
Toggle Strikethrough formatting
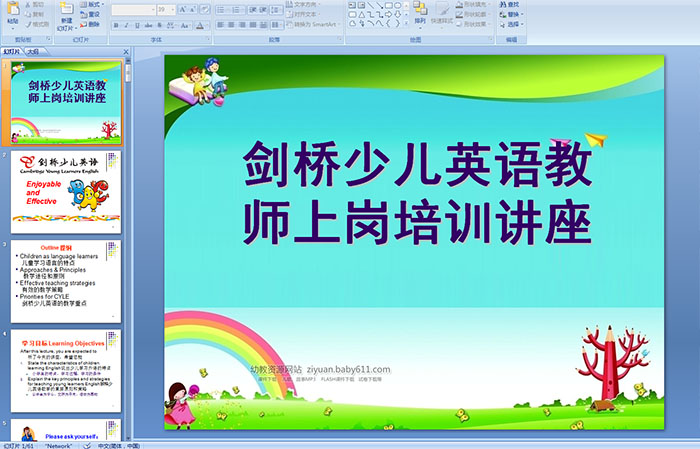148,25
